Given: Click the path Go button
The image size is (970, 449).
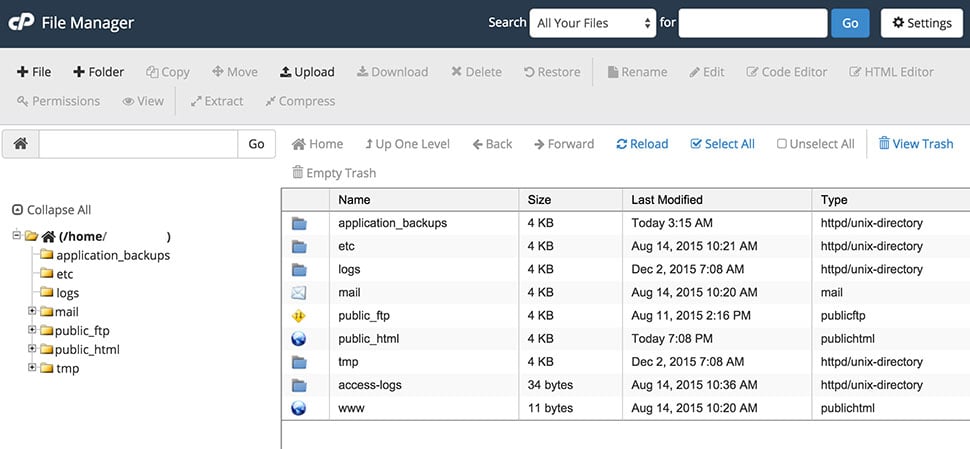Looking at the screenshot, I should tap(256, 144).
